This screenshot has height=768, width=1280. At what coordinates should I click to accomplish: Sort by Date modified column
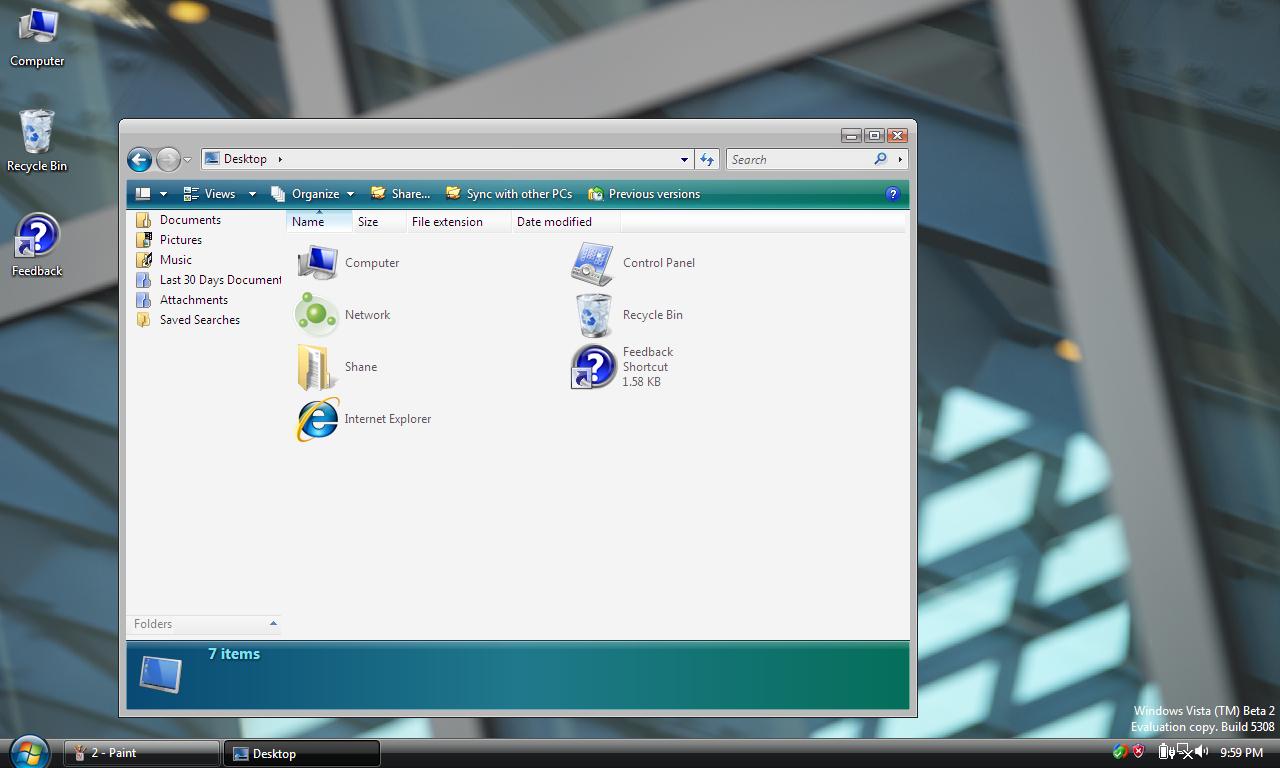tap(565, 222)
